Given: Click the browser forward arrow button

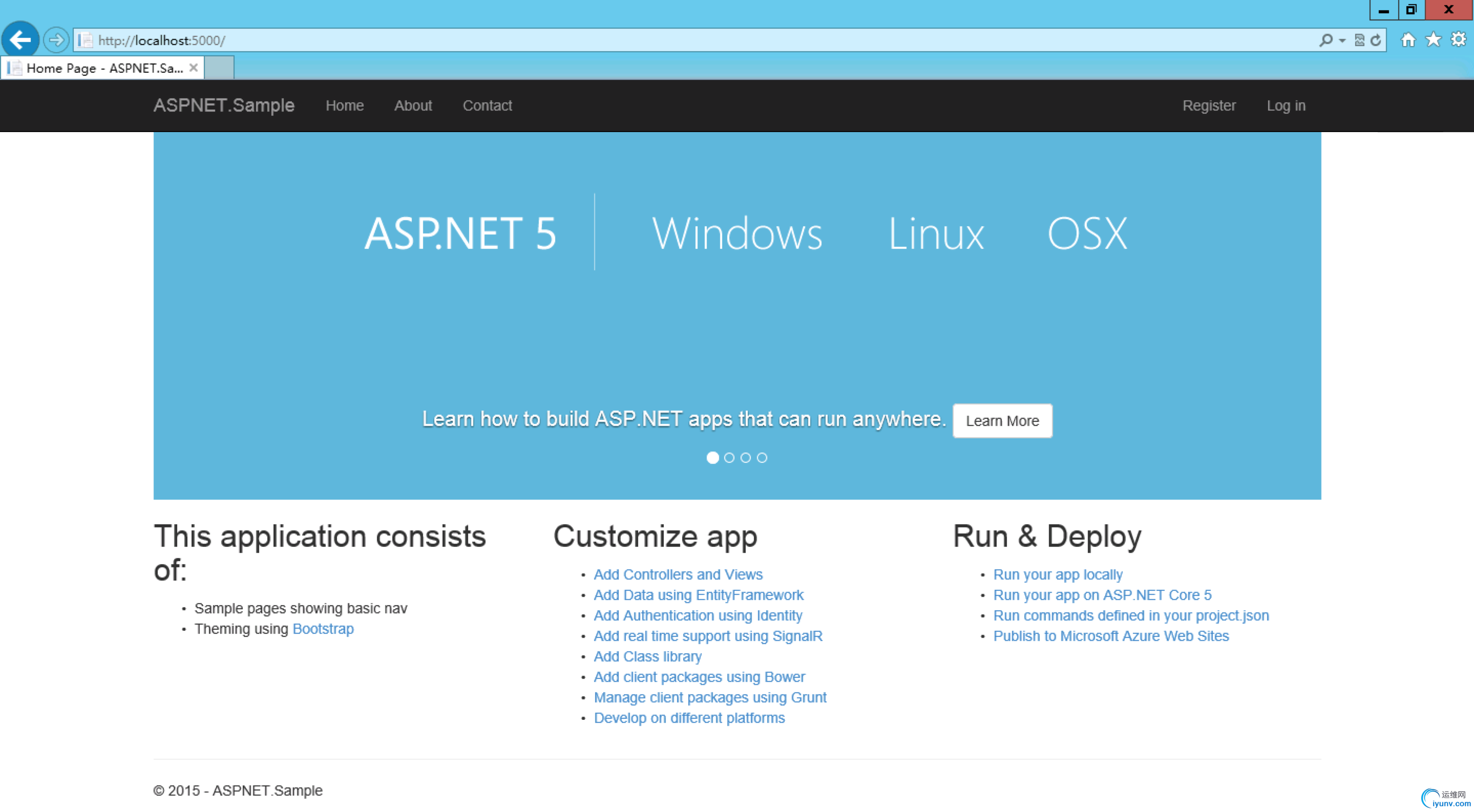Looking at the screenshot, I should (x=56, y=40).
